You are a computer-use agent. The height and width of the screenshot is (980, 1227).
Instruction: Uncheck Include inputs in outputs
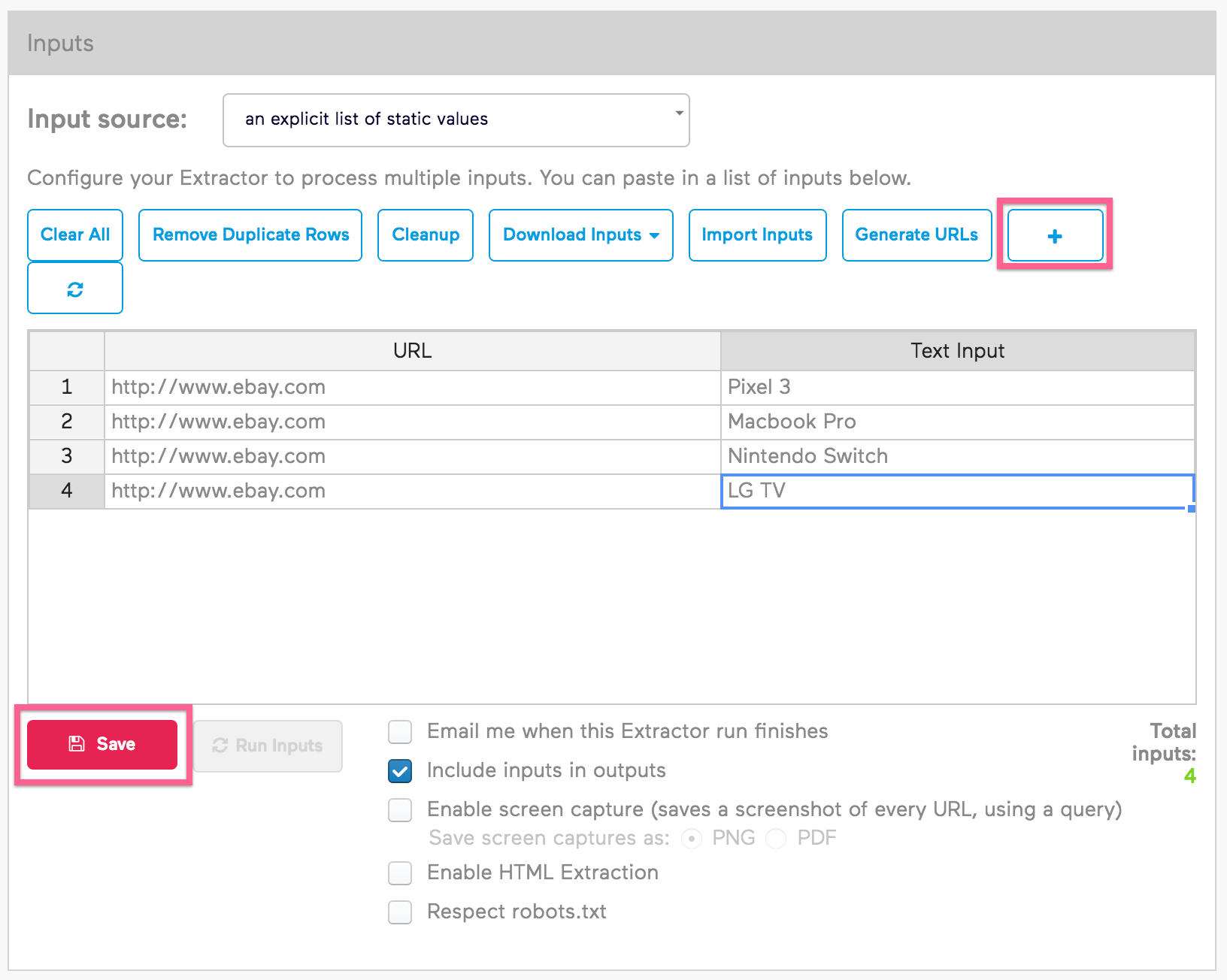pos(400,770)
